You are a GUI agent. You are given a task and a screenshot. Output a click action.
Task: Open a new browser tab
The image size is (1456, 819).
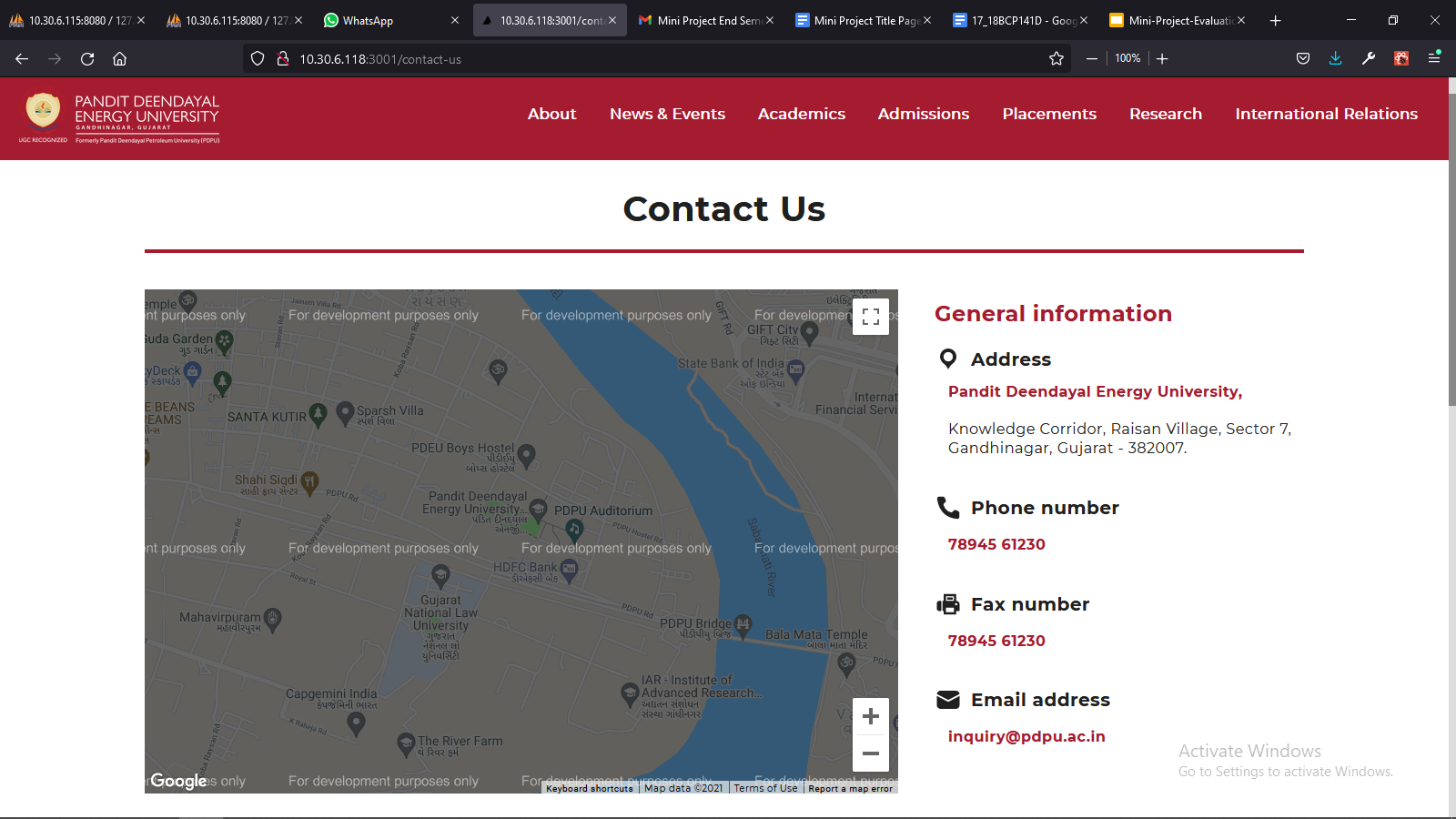click(x=1276, y=20)
